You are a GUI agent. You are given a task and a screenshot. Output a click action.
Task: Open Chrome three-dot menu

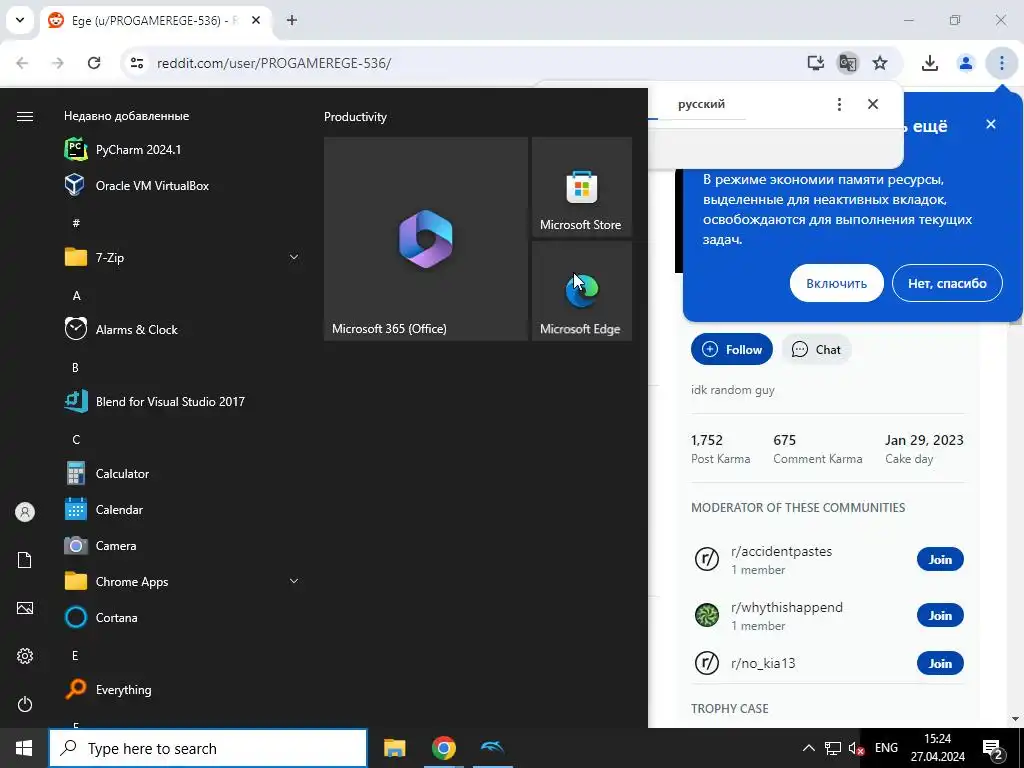click(1002, 63)
